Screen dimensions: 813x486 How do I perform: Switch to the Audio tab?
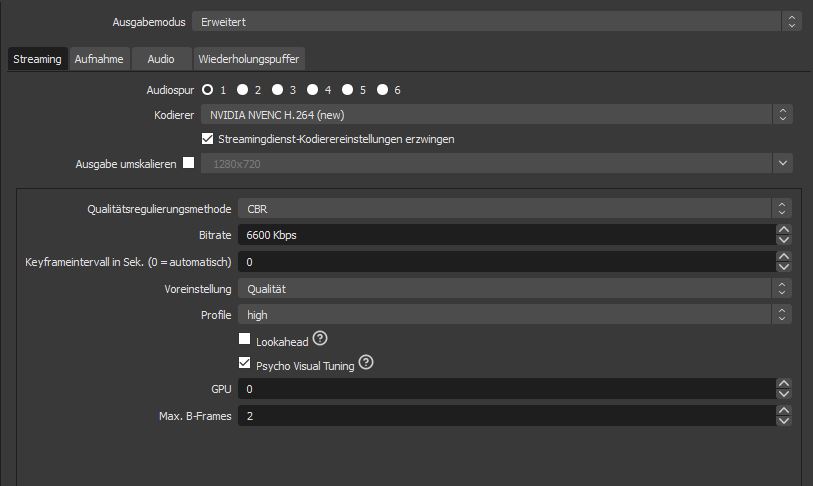tap(160, 59)
